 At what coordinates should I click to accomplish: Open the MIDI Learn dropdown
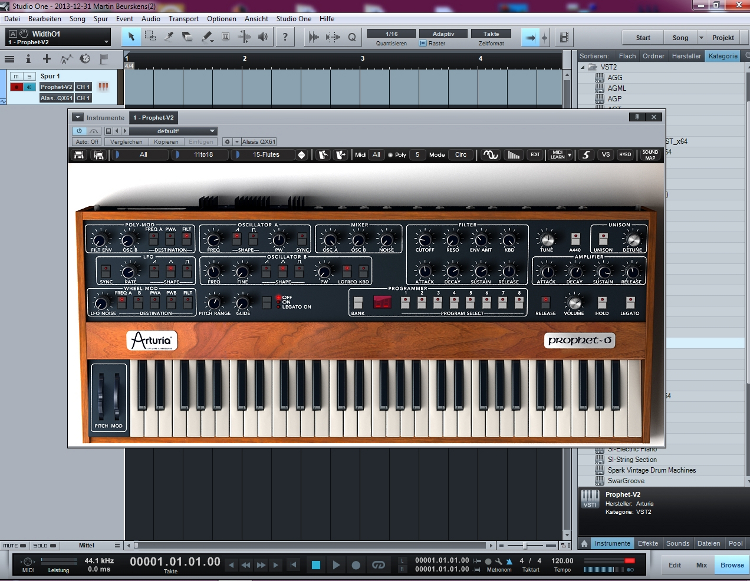click(x=559, y=155)
